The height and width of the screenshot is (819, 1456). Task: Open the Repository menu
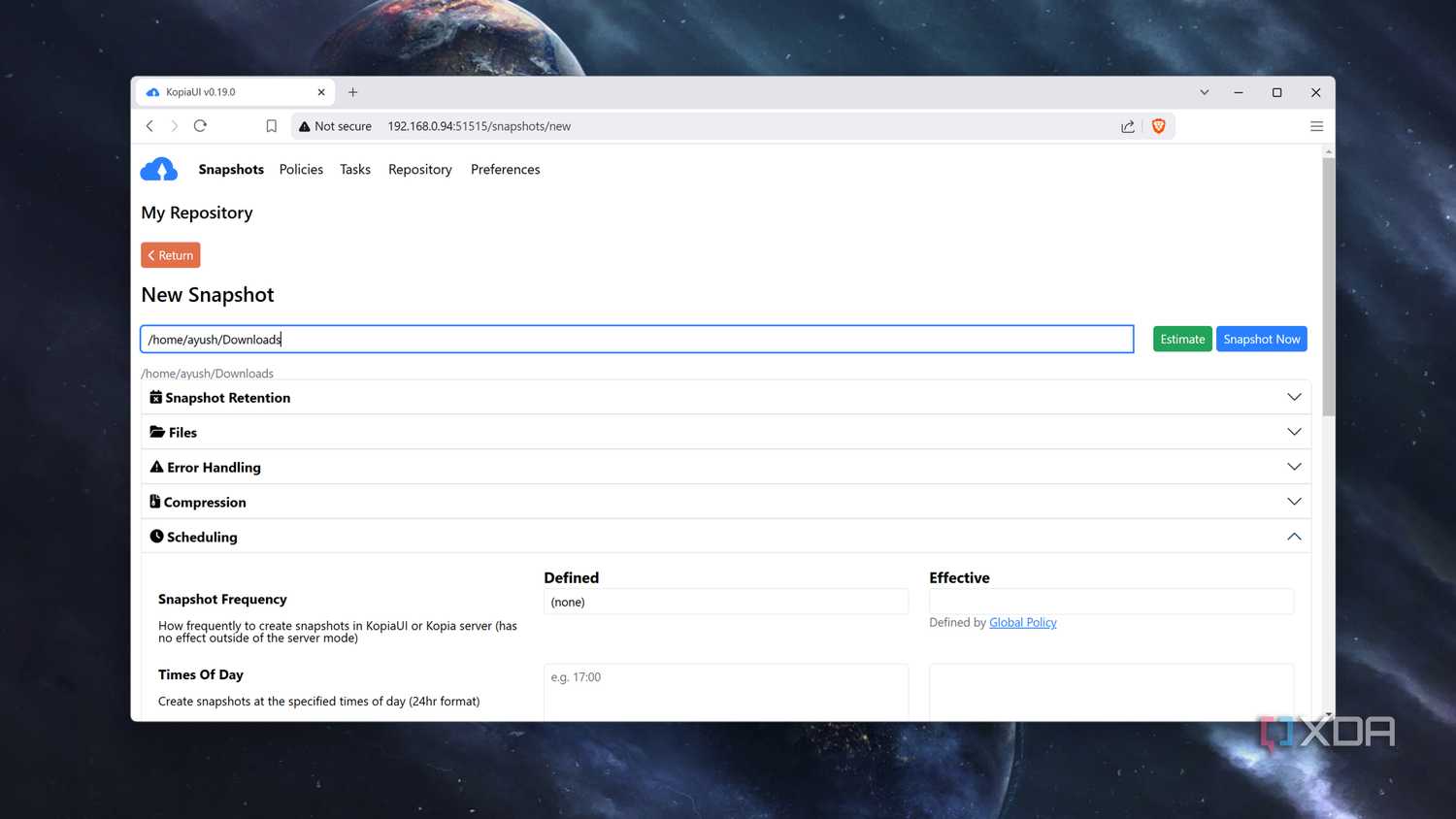(420, 169)
